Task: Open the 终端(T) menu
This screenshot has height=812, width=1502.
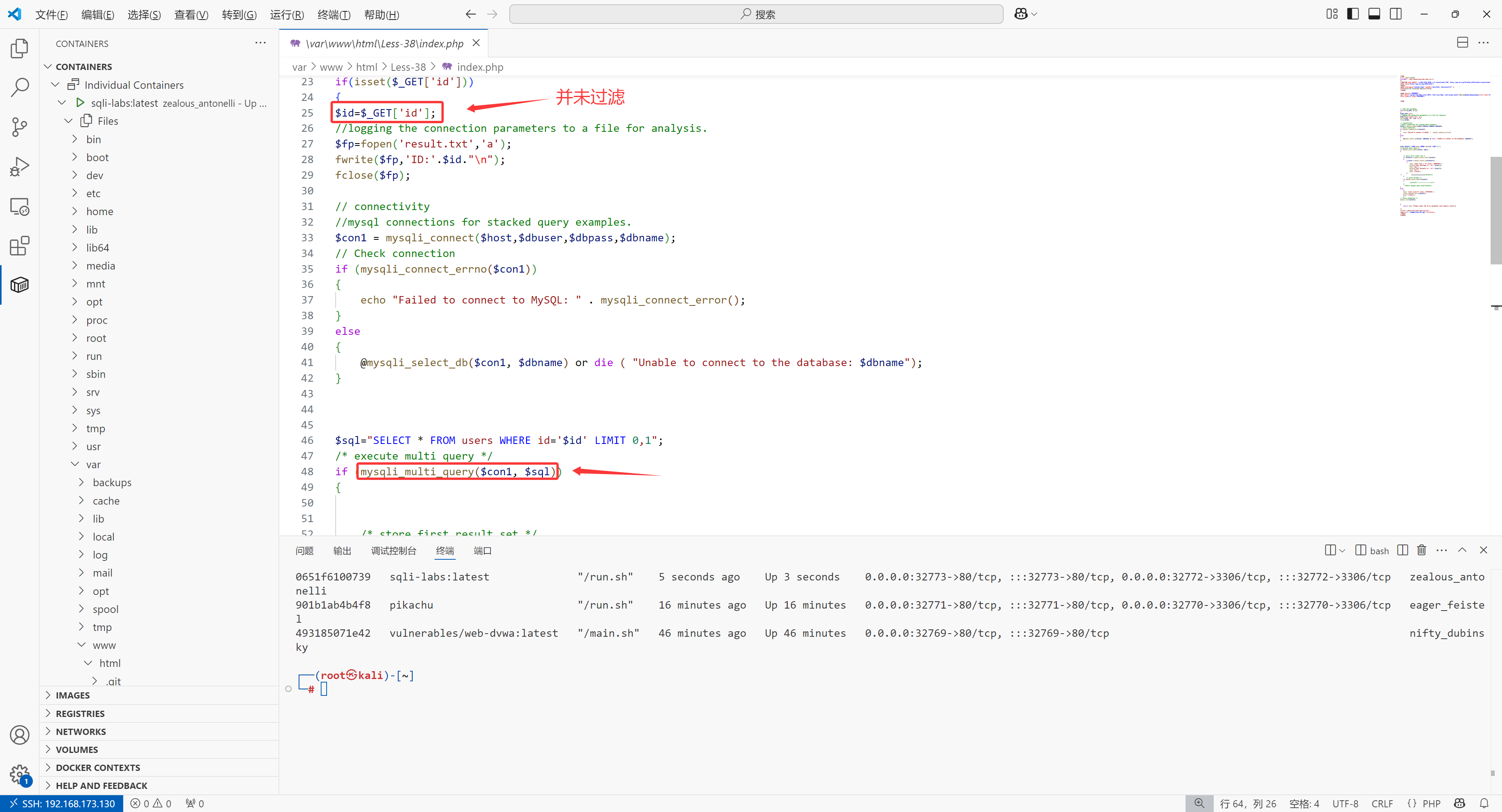Action: 334,14
